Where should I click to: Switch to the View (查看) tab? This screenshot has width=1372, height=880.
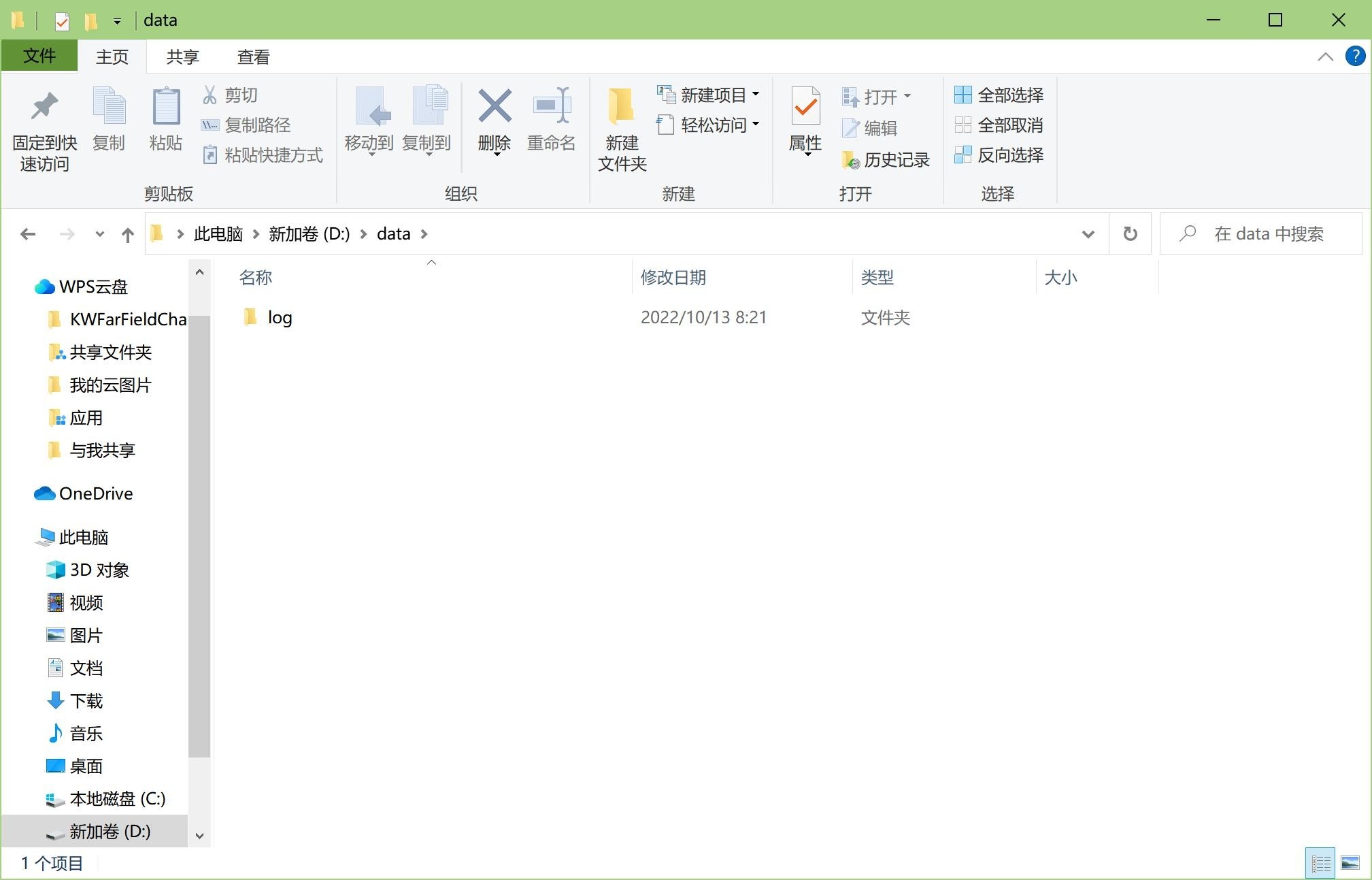coord(253,57)
